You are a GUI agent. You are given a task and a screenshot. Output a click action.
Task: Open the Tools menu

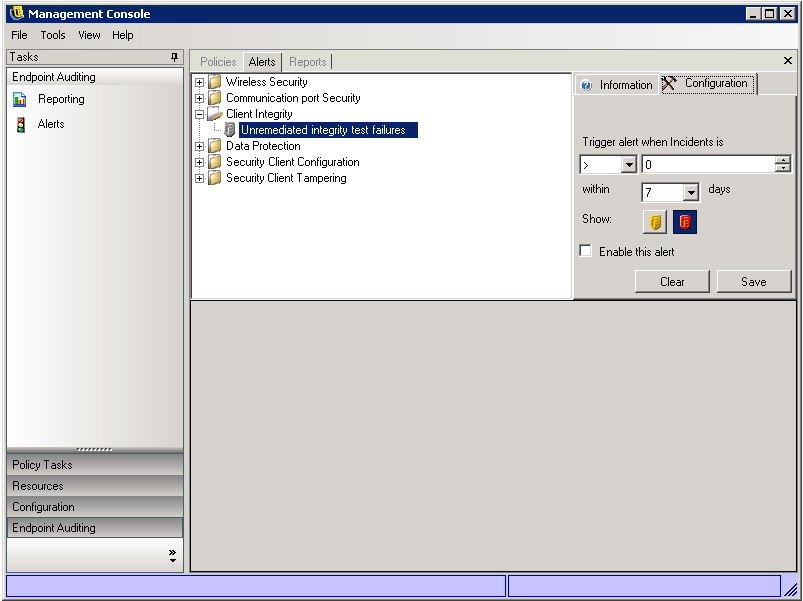53,35
